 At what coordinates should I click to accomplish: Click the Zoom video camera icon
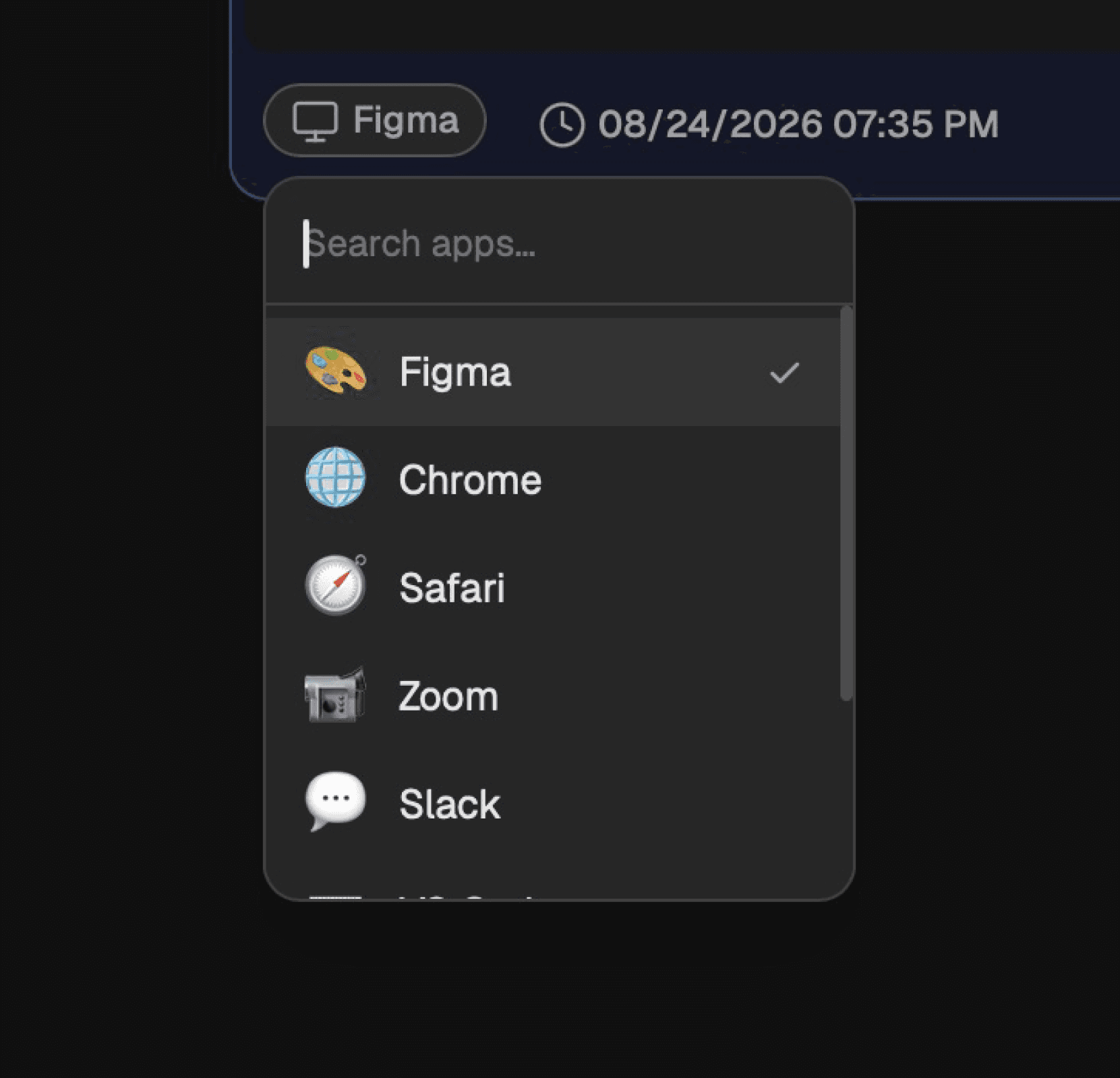point(335,694)
